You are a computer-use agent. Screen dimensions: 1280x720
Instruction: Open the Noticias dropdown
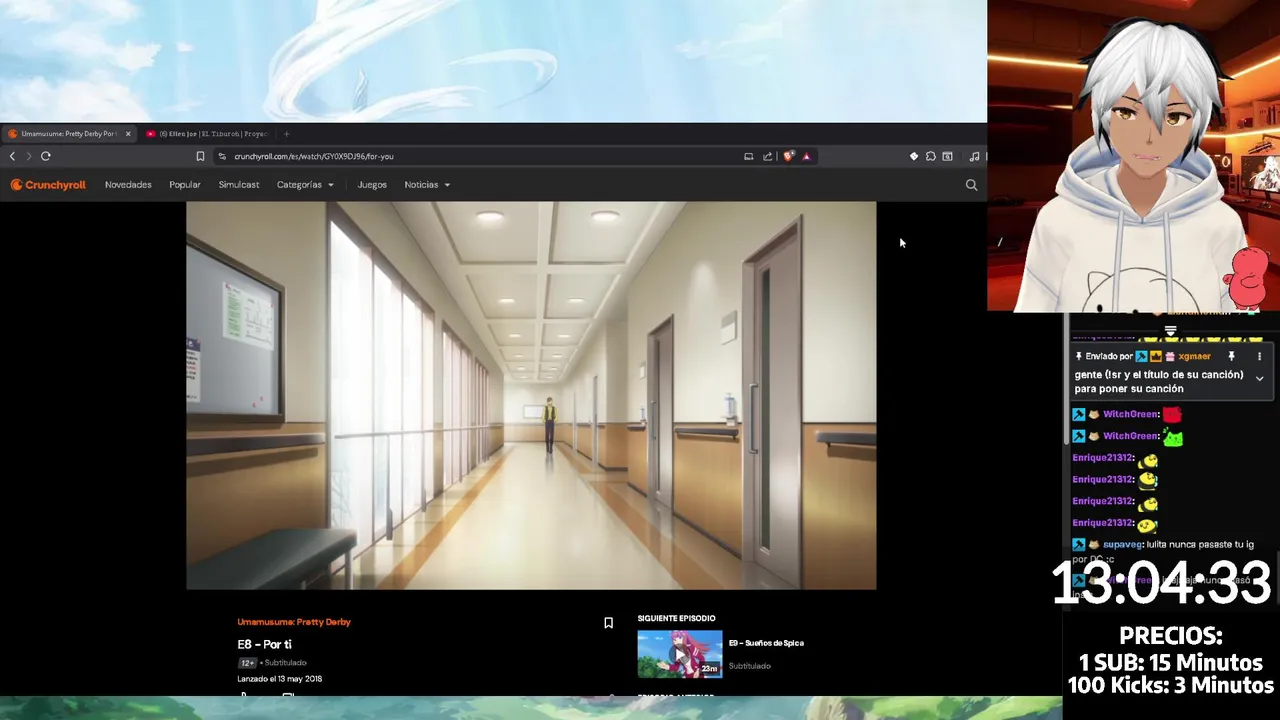coord(427,185)
